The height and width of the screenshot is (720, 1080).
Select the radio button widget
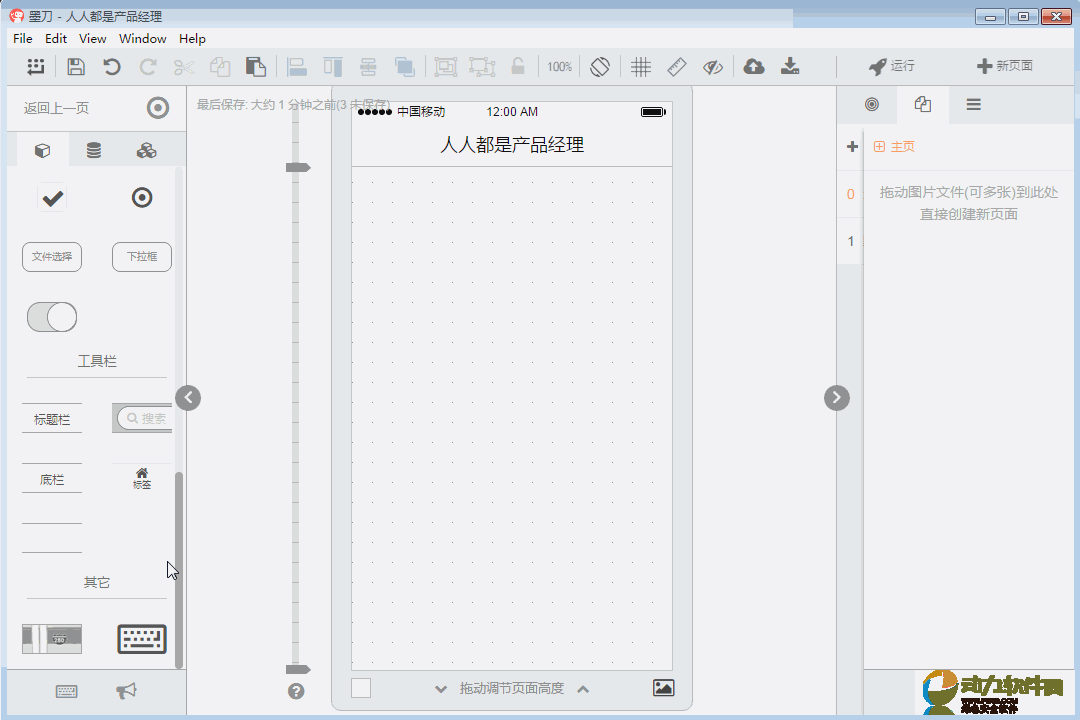click(142, 198)
